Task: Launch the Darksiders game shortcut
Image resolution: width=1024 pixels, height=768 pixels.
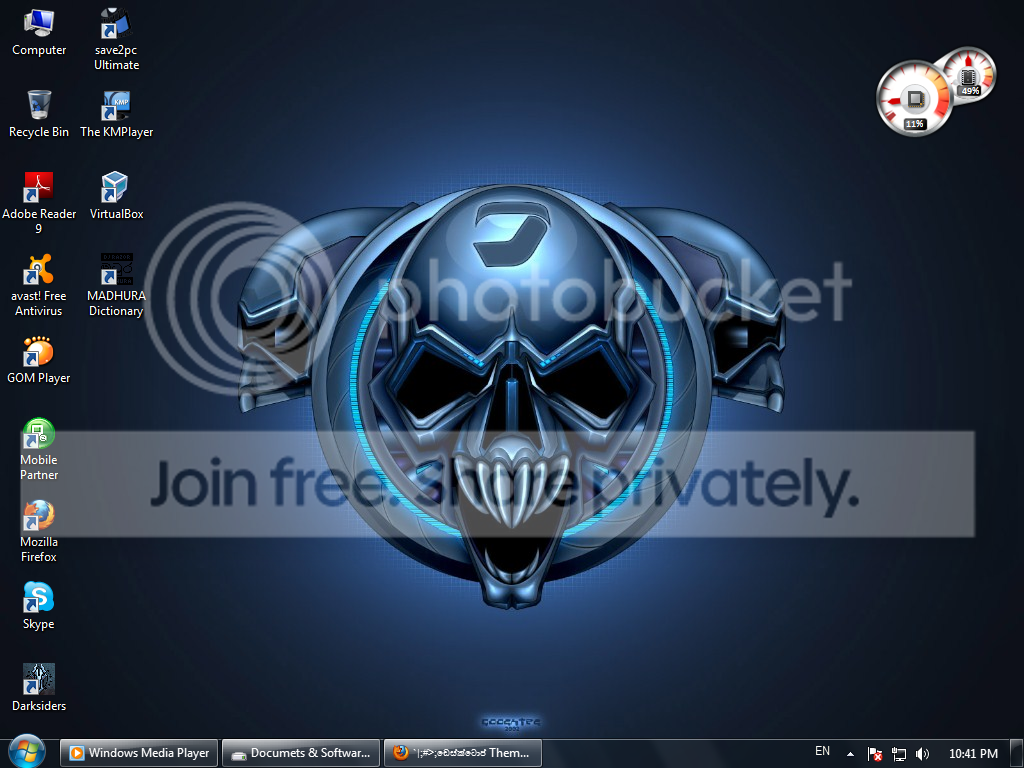Action: [x=39, y=688]
